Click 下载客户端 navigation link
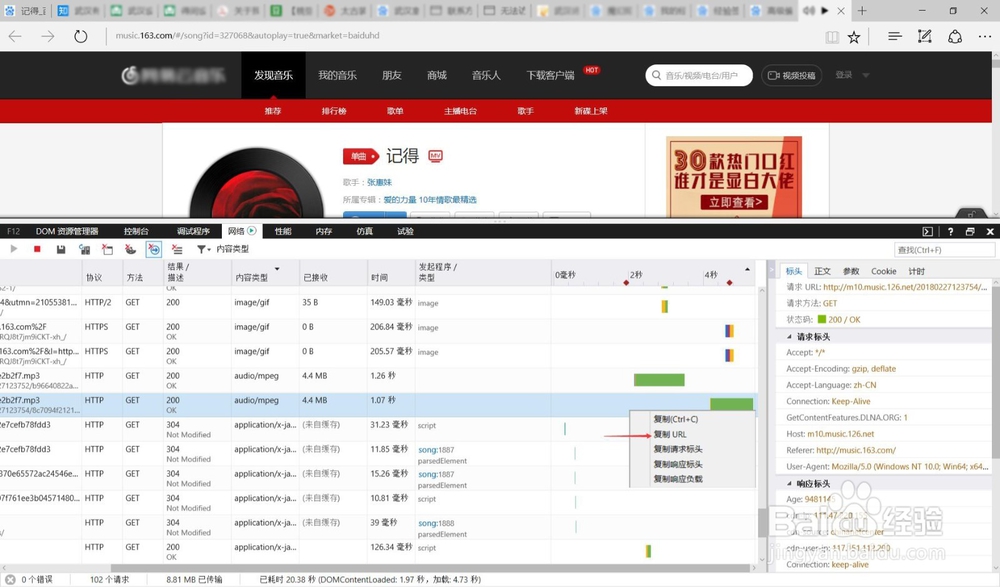Image resolution: width=1000 pixels, height=587 pixels. 550,75
